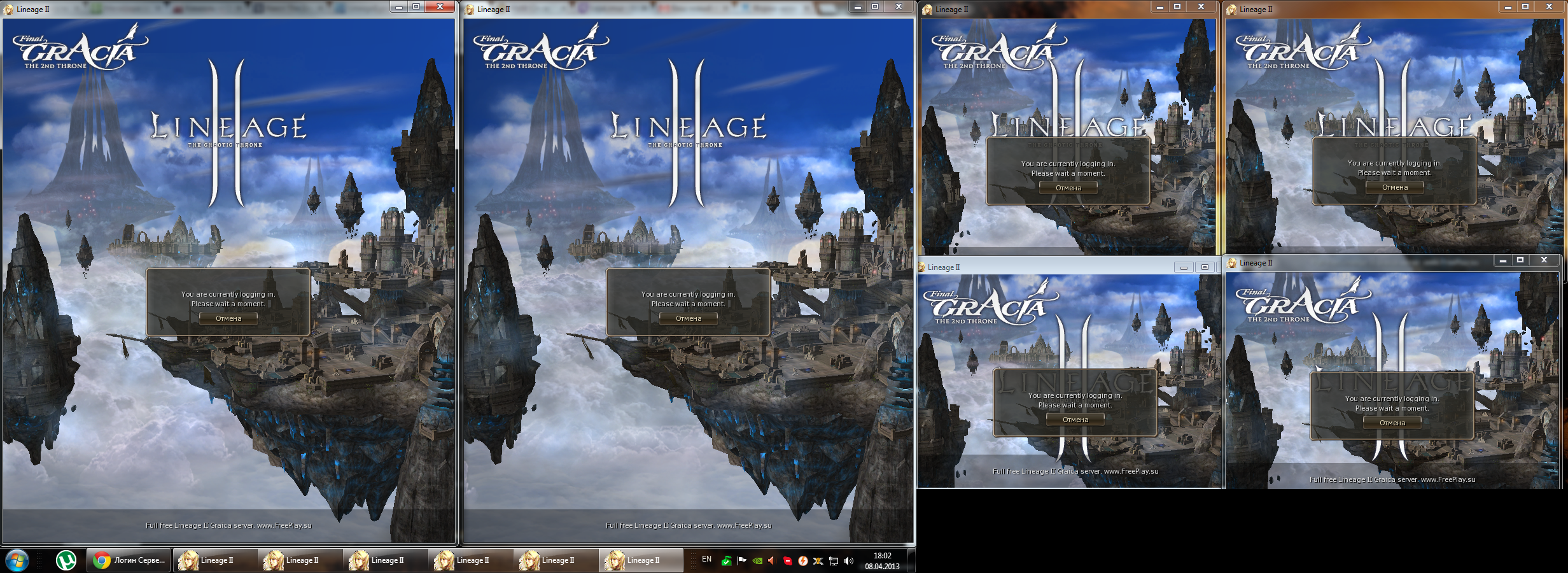Click the third top-row window's title icon
Screen dimensions: 1568x573
coord(928,10)
